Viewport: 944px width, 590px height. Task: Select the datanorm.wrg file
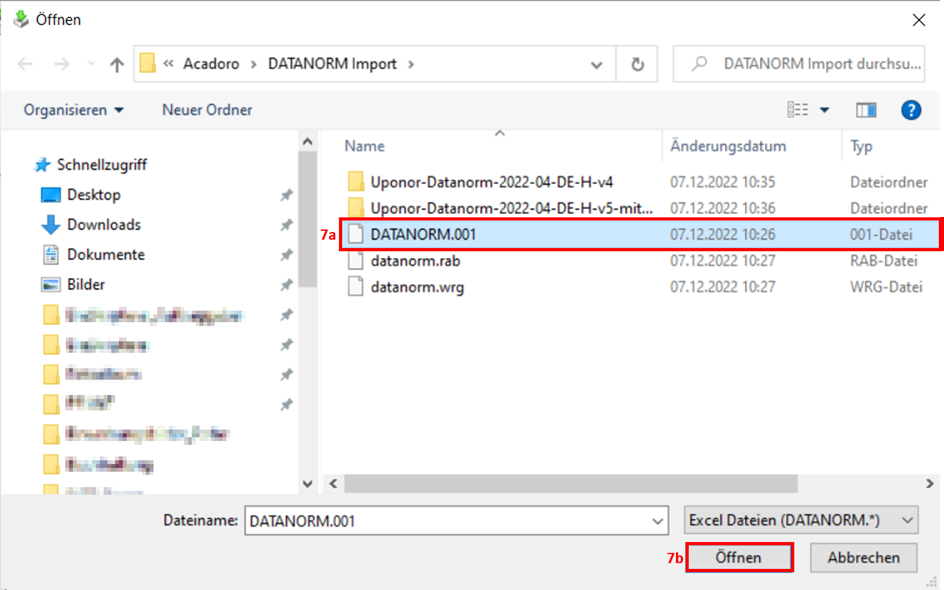coord(416,287)
